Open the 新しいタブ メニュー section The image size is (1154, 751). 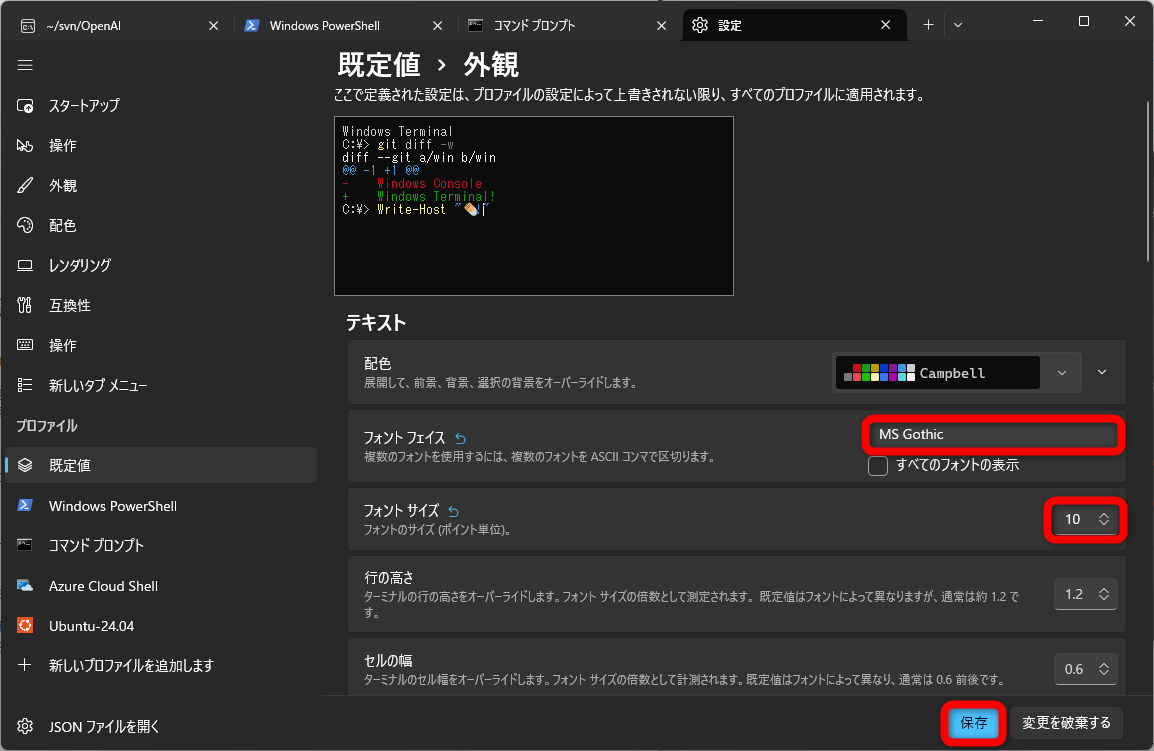(x=111, y=385)
